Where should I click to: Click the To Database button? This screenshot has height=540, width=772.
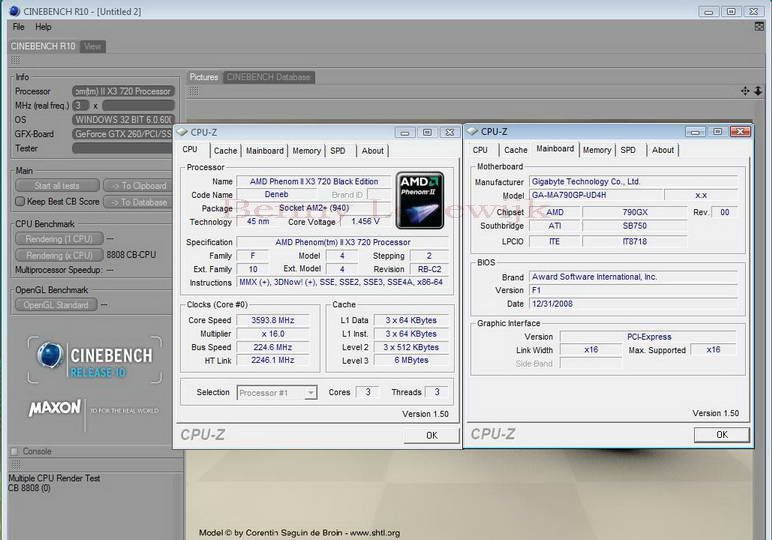[x=138, y=202]
